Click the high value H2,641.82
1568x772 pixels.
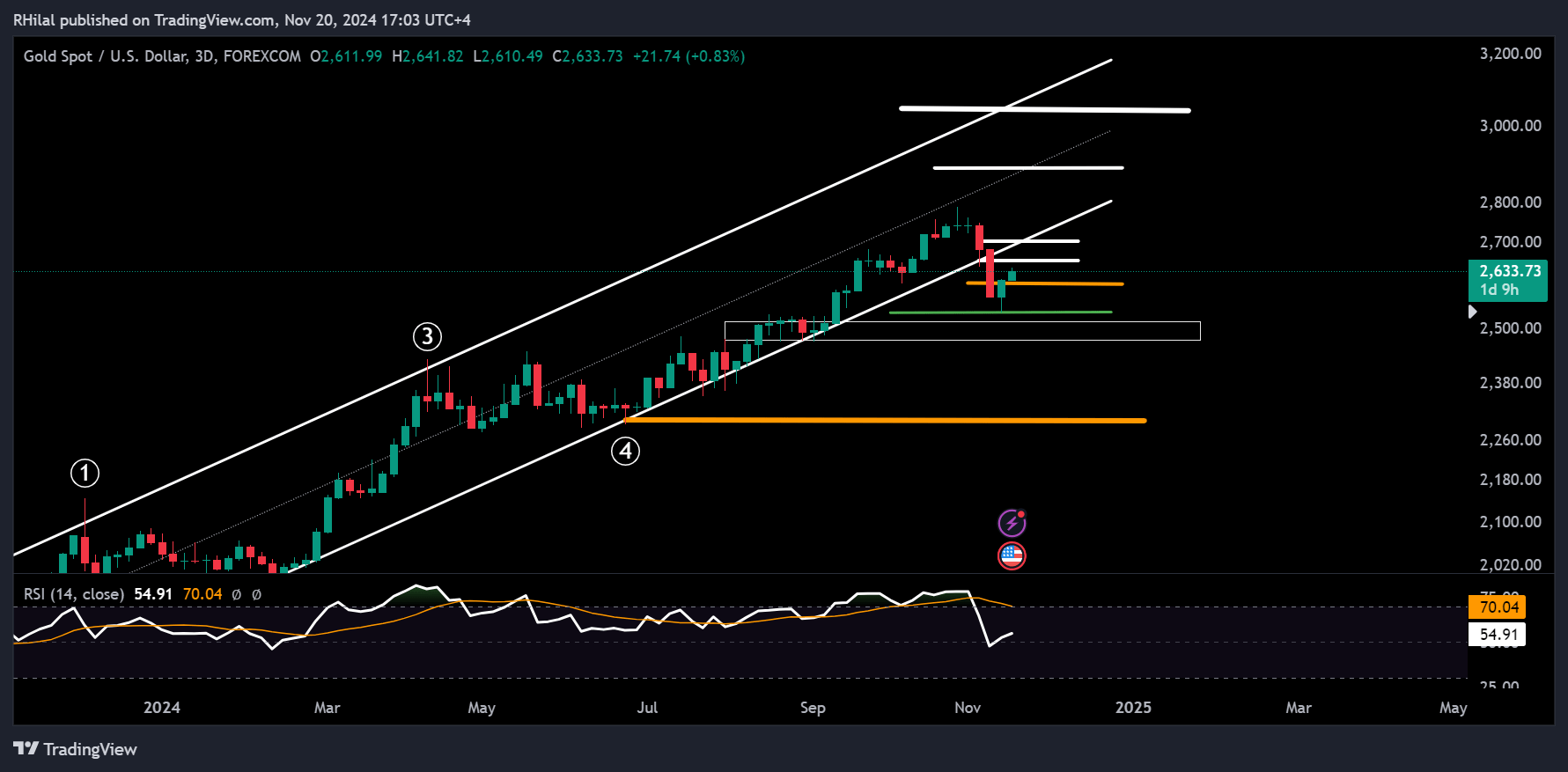tap(427, 56)
